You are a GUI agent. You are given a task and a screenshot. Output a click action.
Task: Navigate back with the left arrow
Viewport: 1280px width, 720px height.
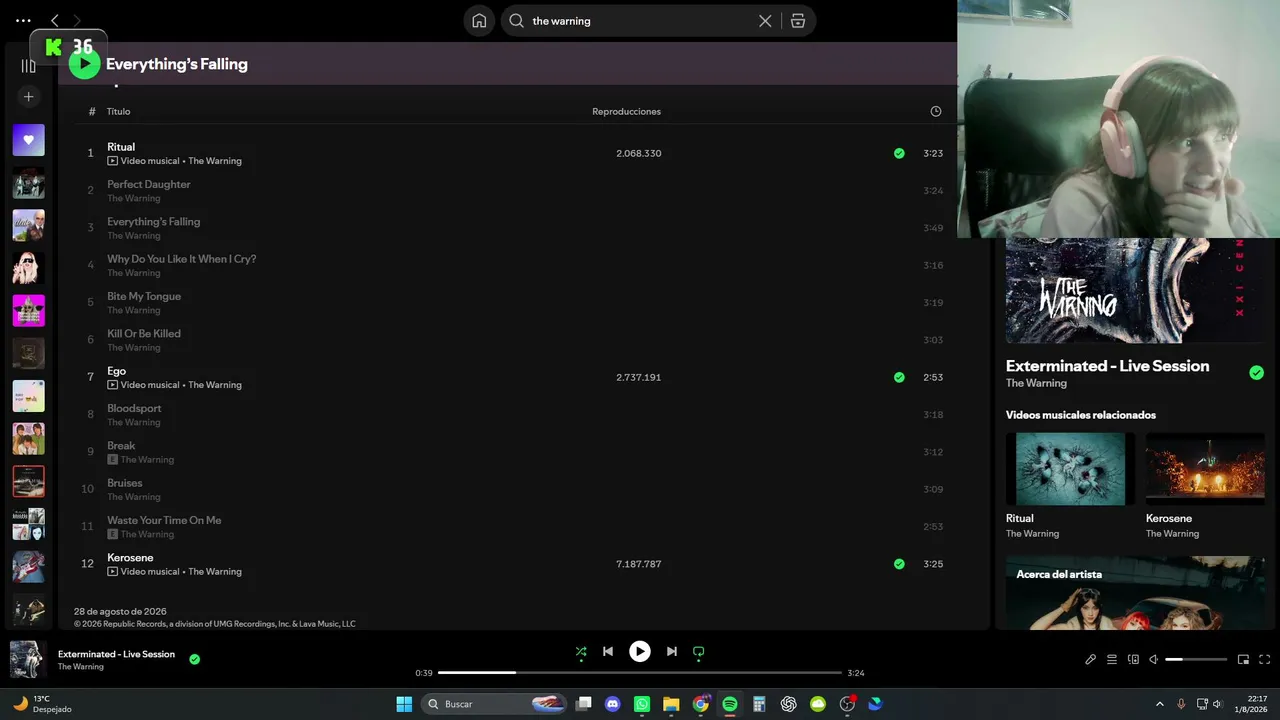pyautogui.click(x=55, y=20)
